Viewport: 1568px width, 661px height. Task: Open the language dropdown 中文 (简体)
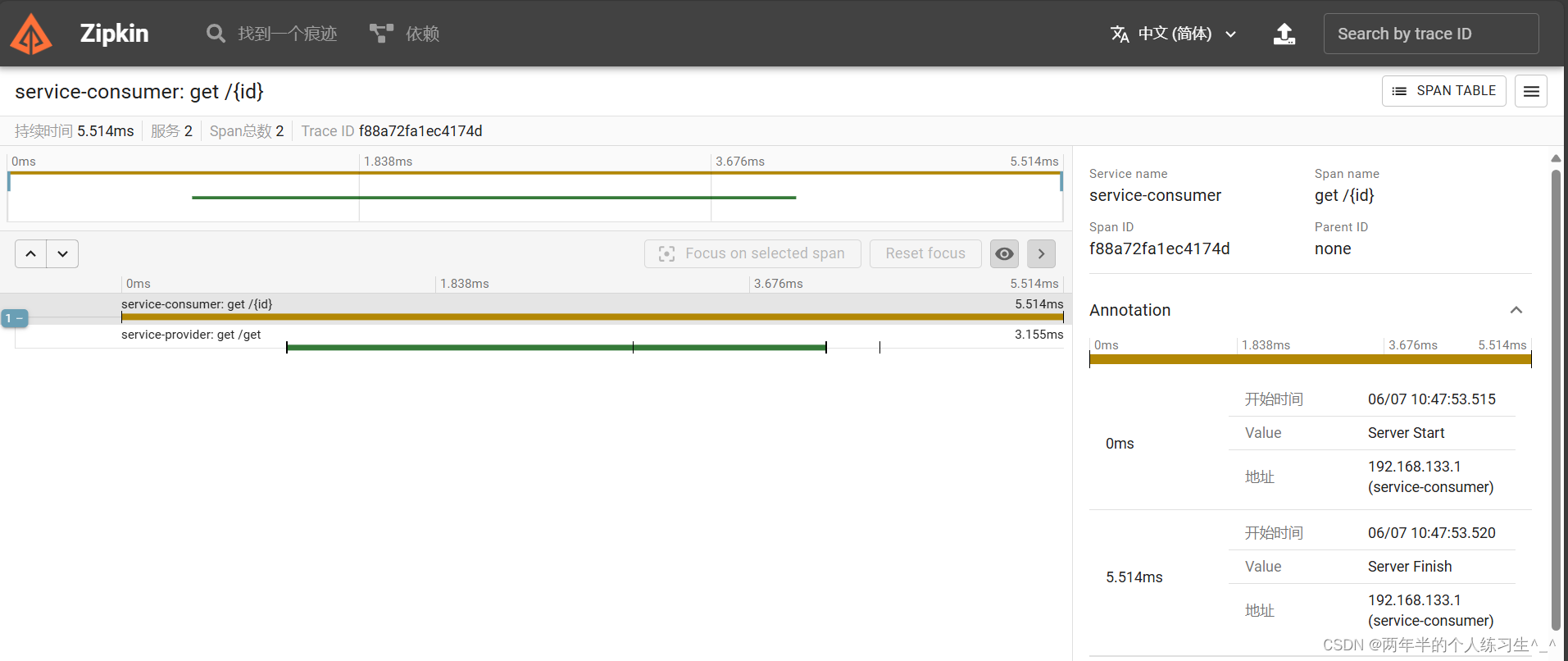(x=1175, y=34)
